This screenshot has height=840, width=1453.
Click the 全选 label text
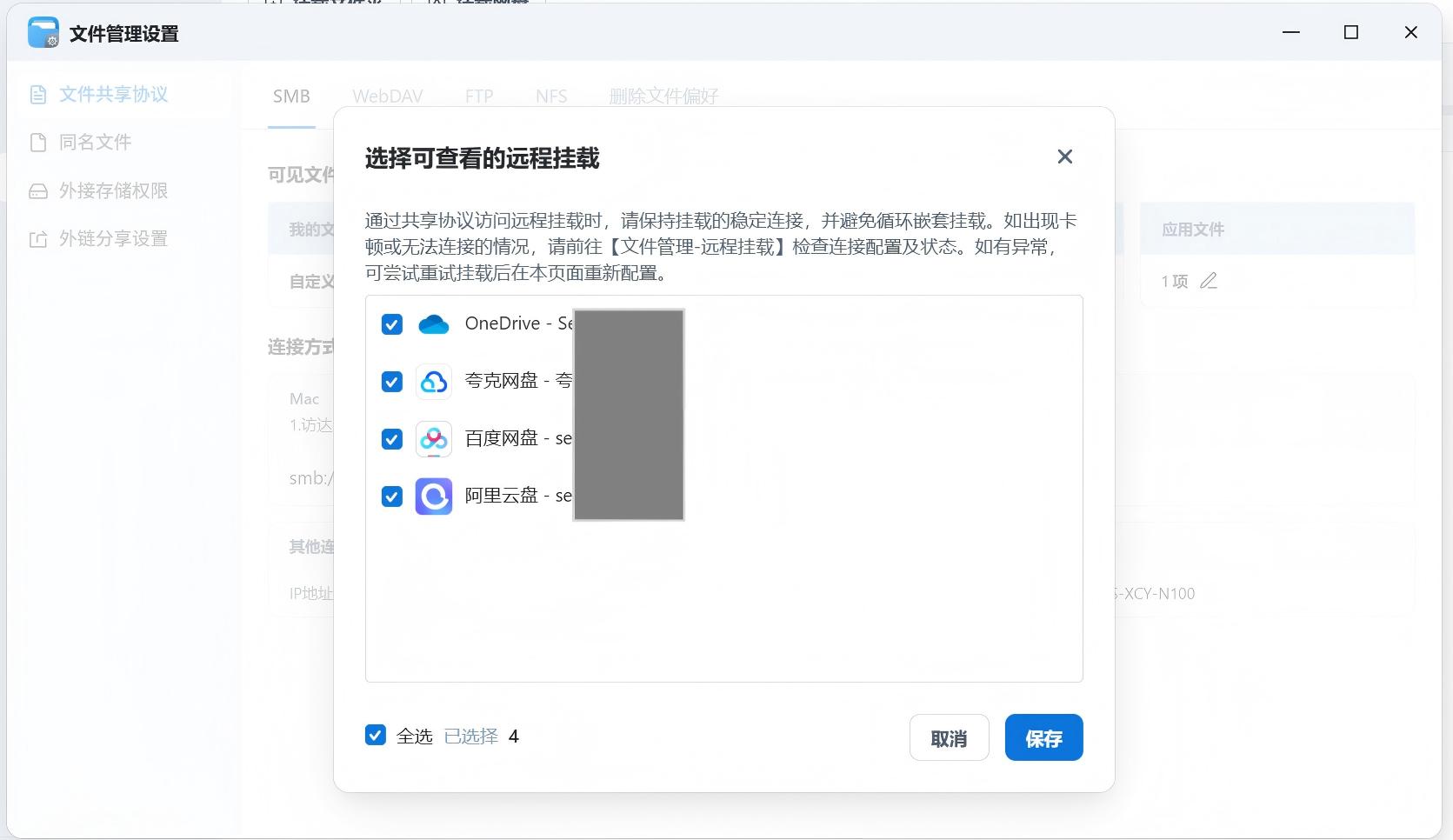[x=415, y=737]
